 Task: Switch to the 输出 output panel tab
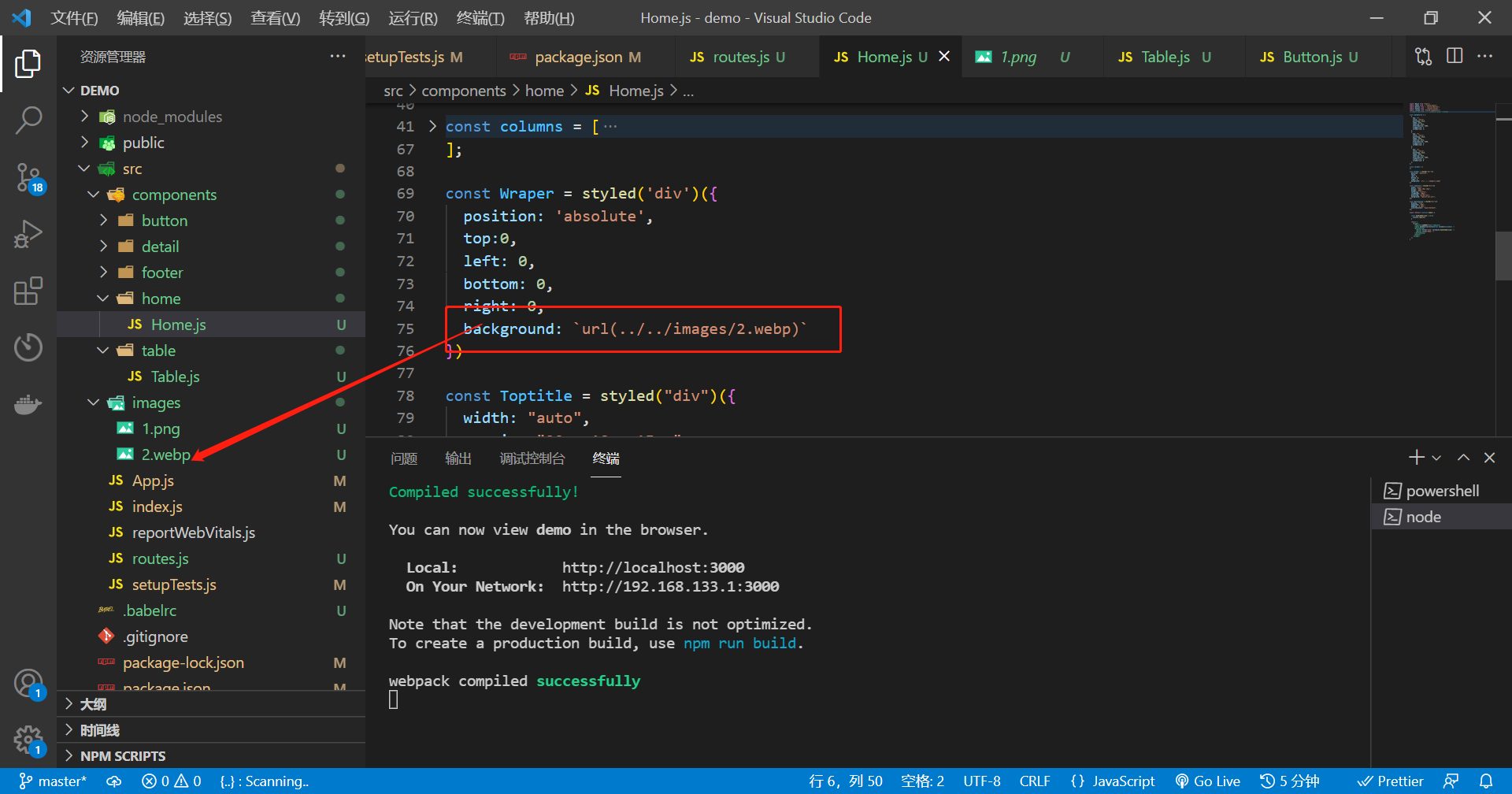coord(458,458)
